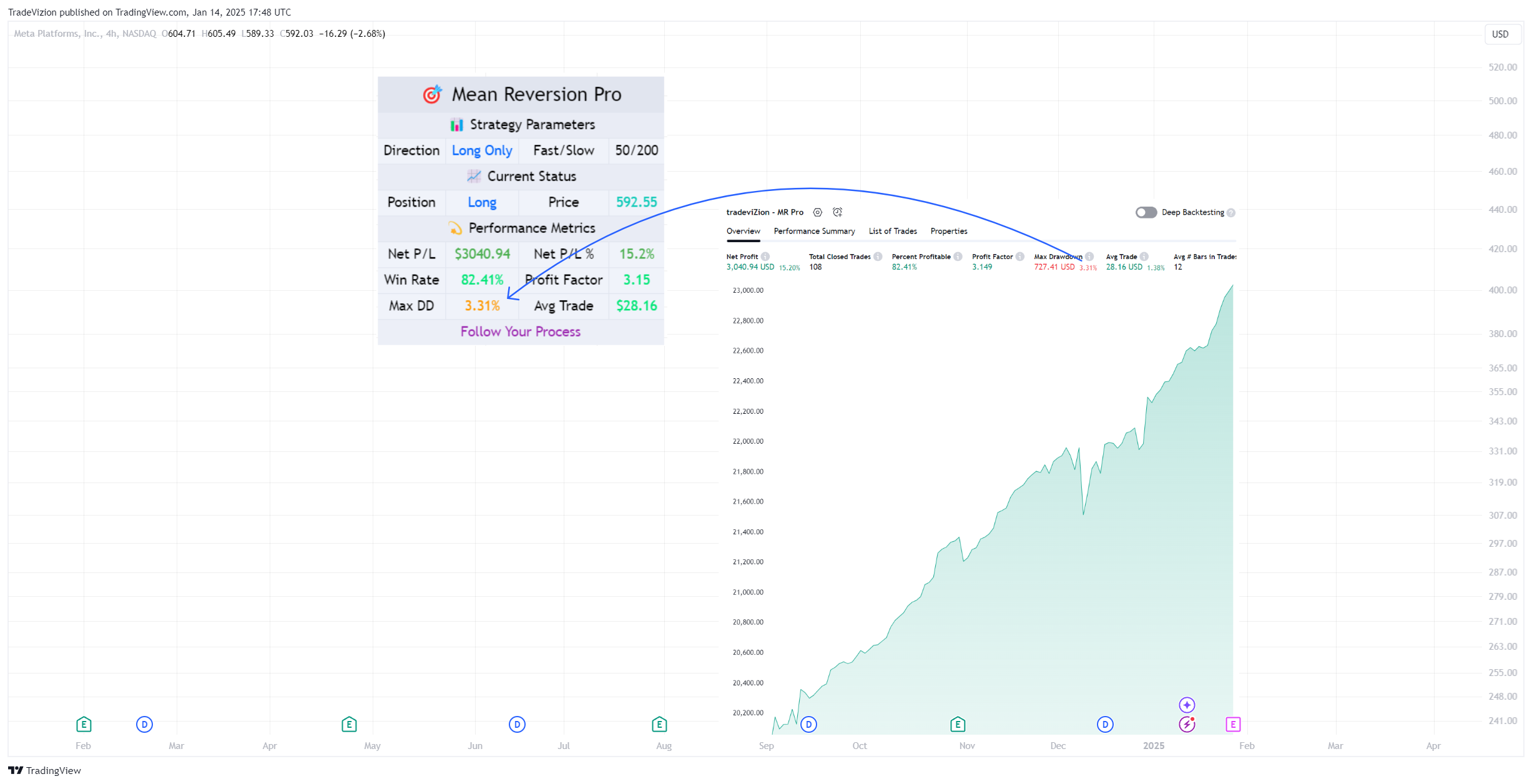This screenshot has width=1532, height=784.
Task: Click the '15.2%' Net P/L % cell
Action: click(637, 254)
